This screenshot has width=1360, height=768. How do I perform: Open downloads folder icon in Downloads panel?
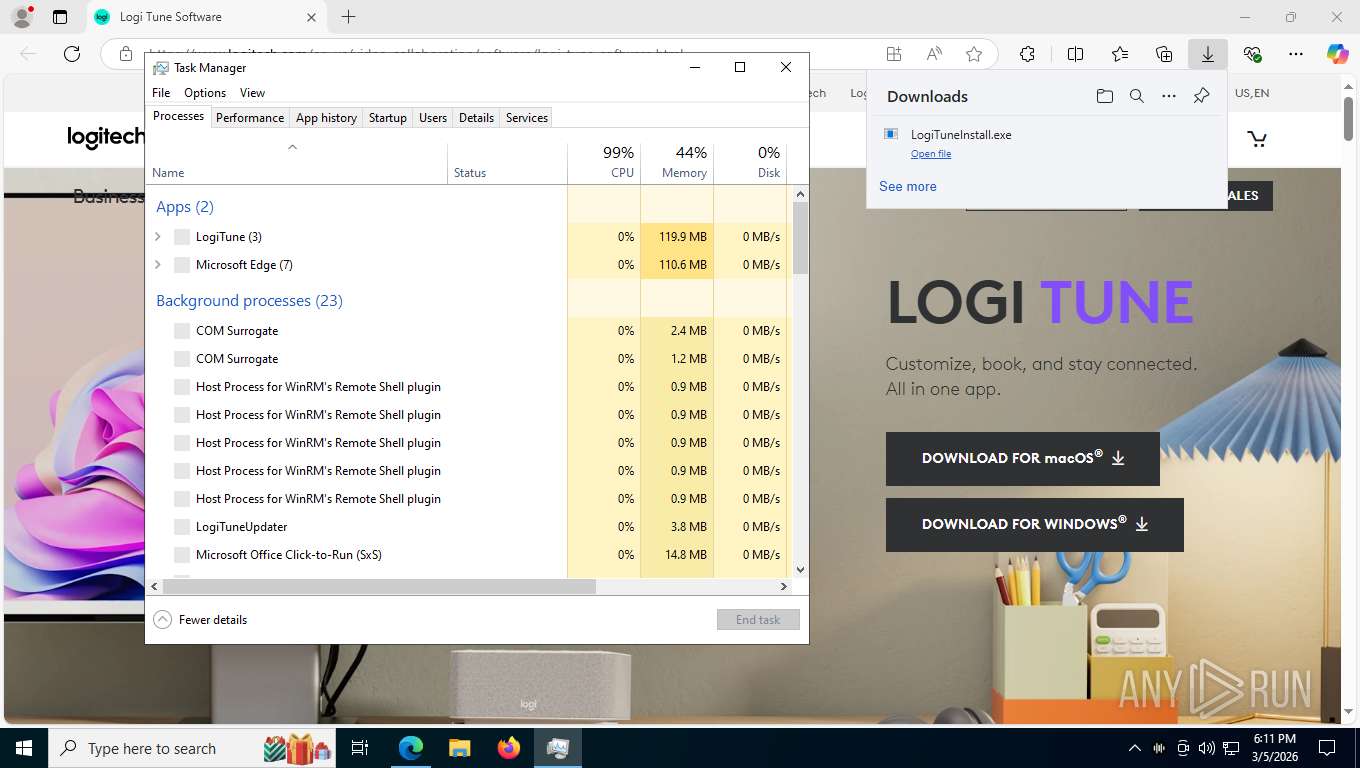pos(1104,96)
